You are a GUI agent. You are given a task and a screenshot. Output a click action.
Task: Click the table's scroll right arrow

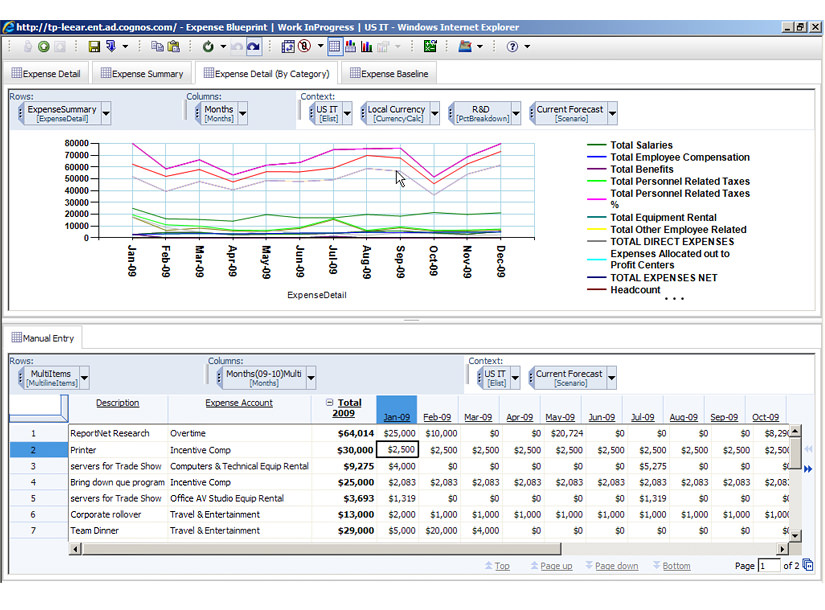pyautogui.click(x=782, y=549)
